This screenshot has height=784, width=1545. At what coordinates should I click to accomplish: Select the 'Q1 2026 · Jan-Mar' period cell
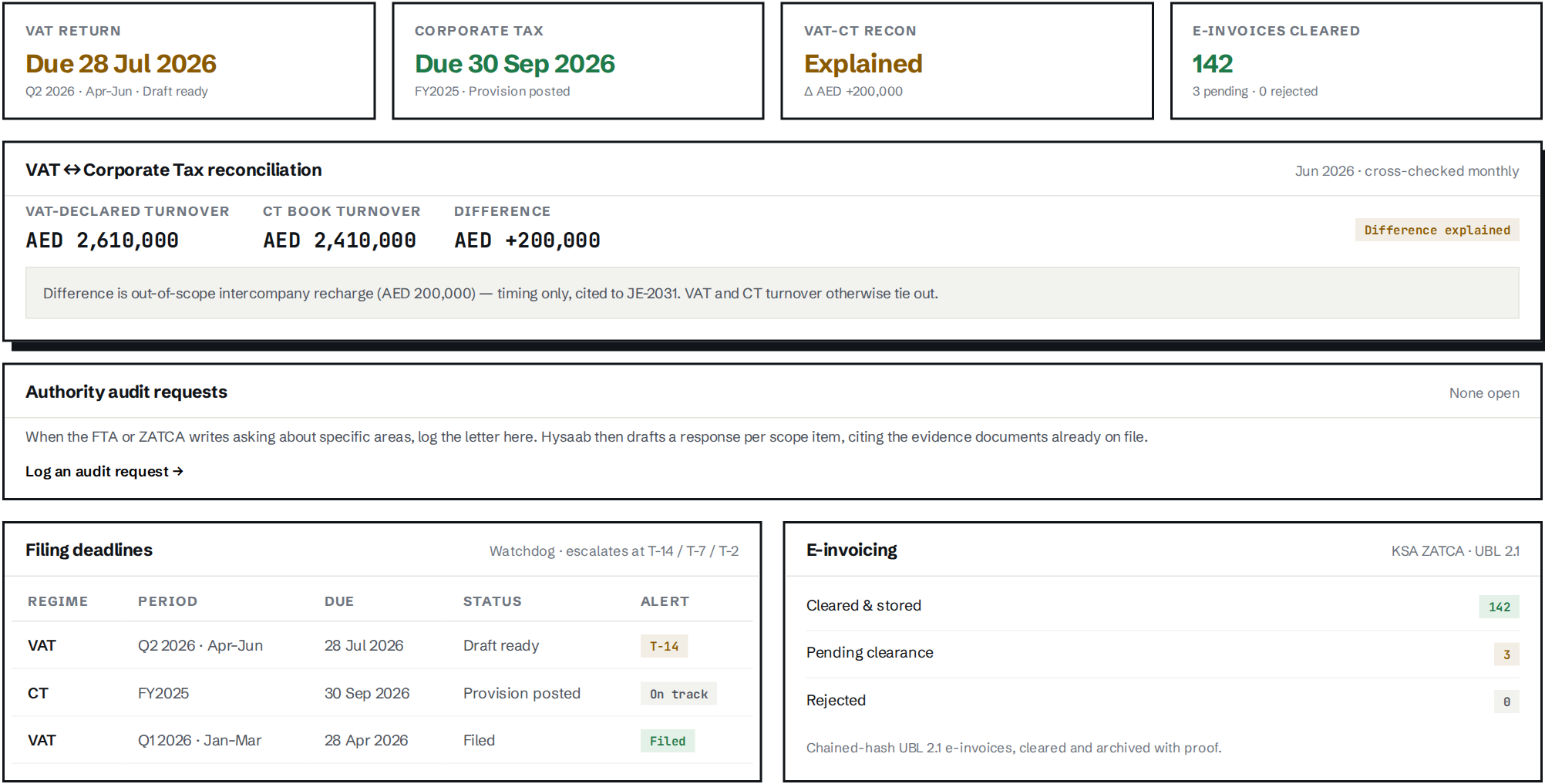click(x=200, y=740)
